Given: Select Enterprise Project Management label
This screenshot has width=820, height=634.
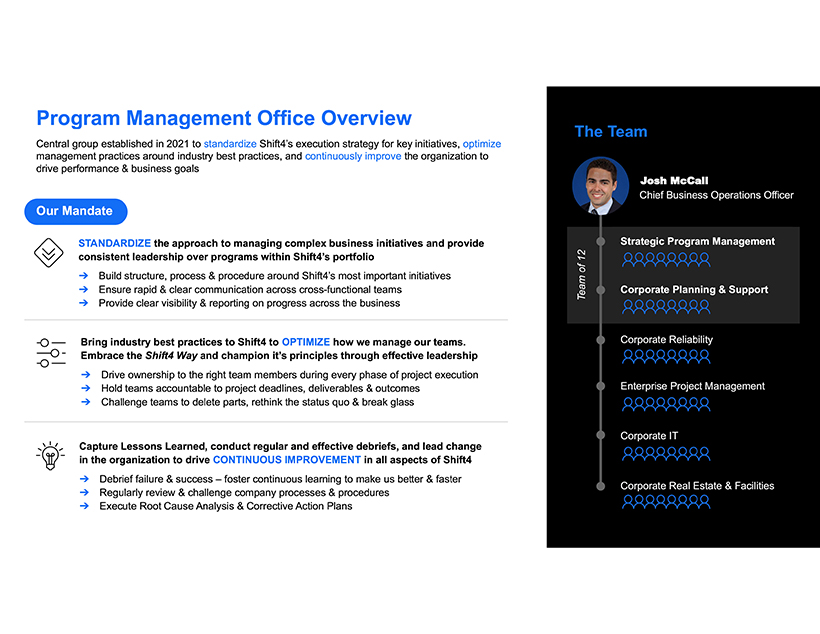Looking at the screenshot, I should tap(692, 386).
